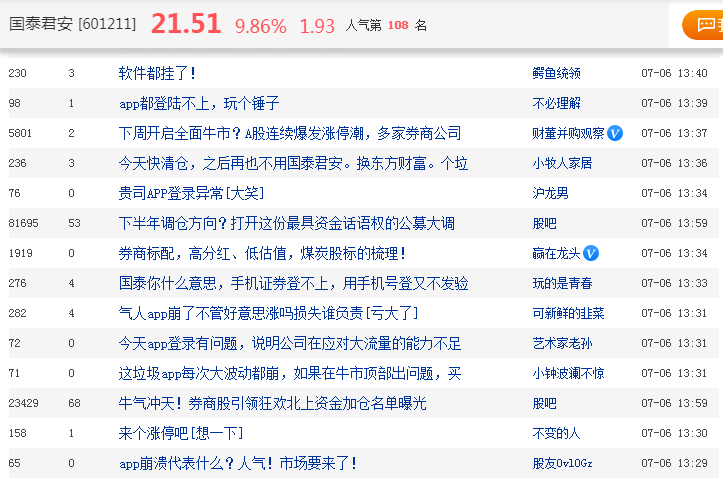
Task: Open the post 今天app登录有问题,说明公司
Action: pyautogui.click(x=290, y=343)
